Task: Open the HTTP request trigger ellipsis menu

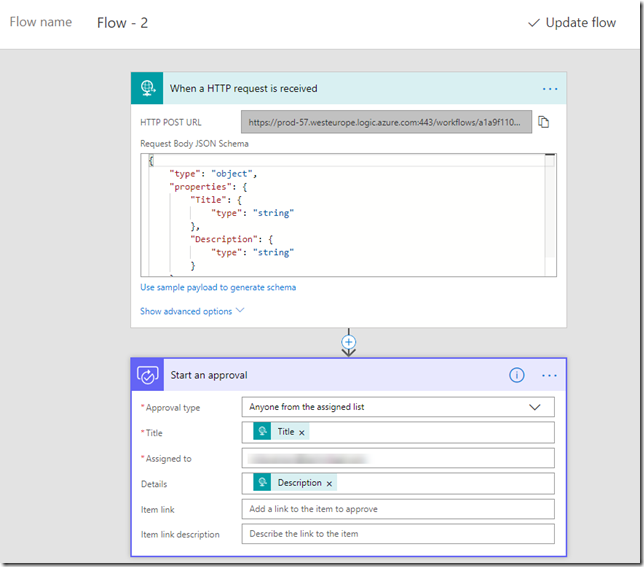Action: point(550,89)
